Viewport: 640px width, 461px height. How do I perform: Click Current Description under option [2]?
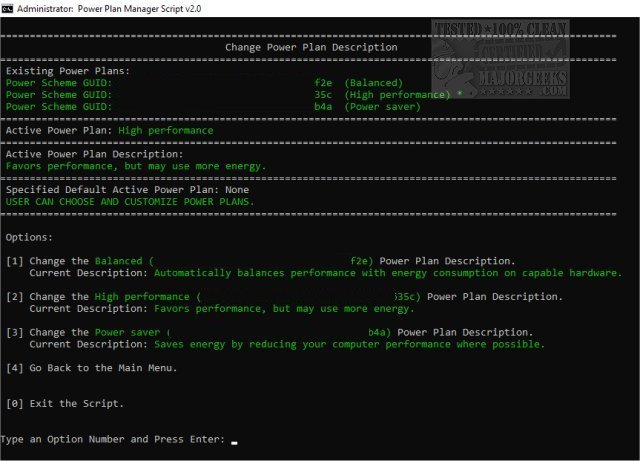(222, 309)
